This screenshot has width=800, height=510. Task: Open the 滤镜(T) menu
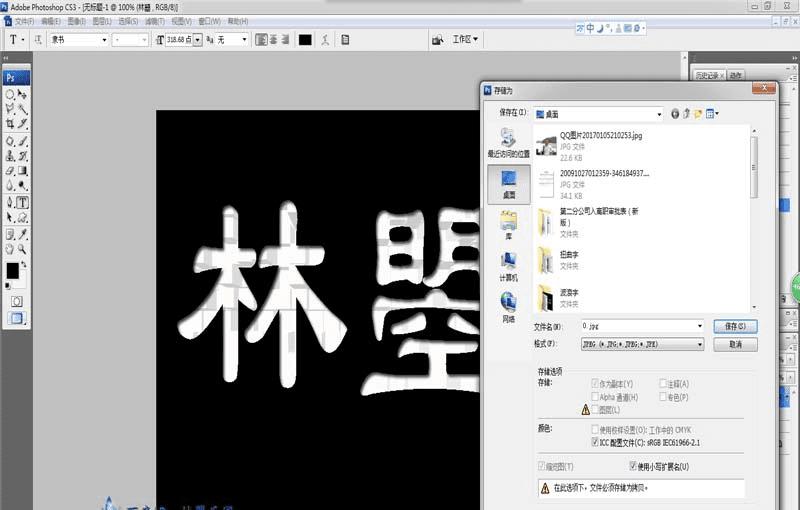click(x=155, y=21)
